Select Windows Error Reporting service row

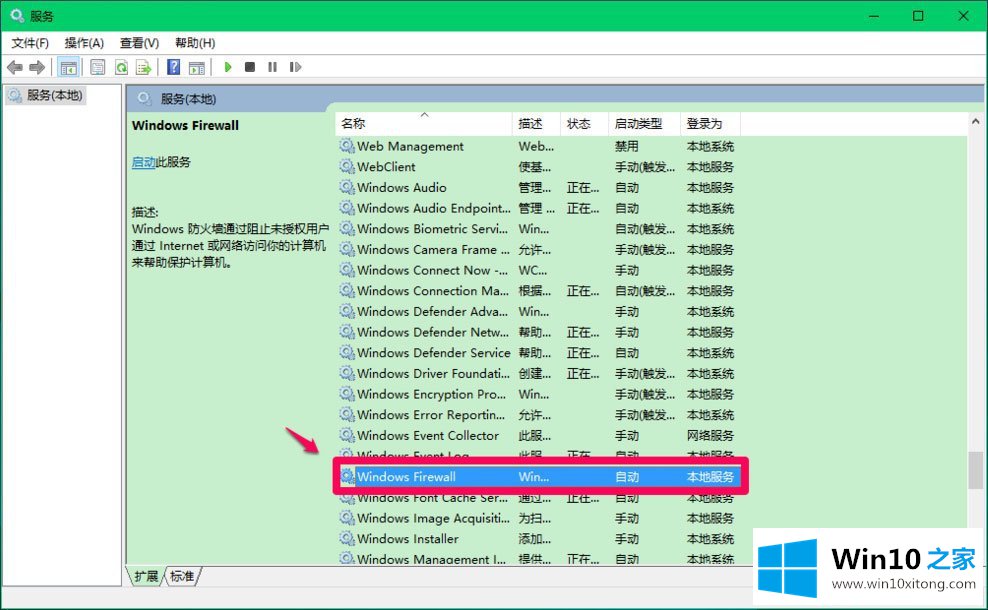click(x=537, y=415)
